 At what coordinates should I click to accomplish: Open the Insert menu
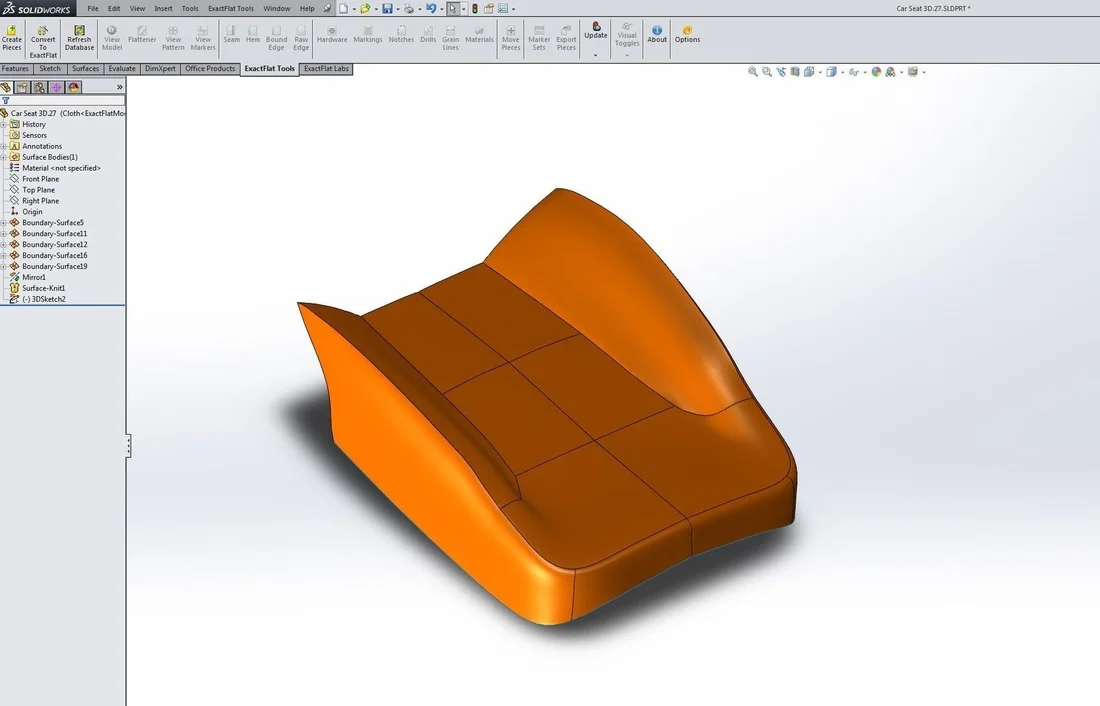click(163, 8)
